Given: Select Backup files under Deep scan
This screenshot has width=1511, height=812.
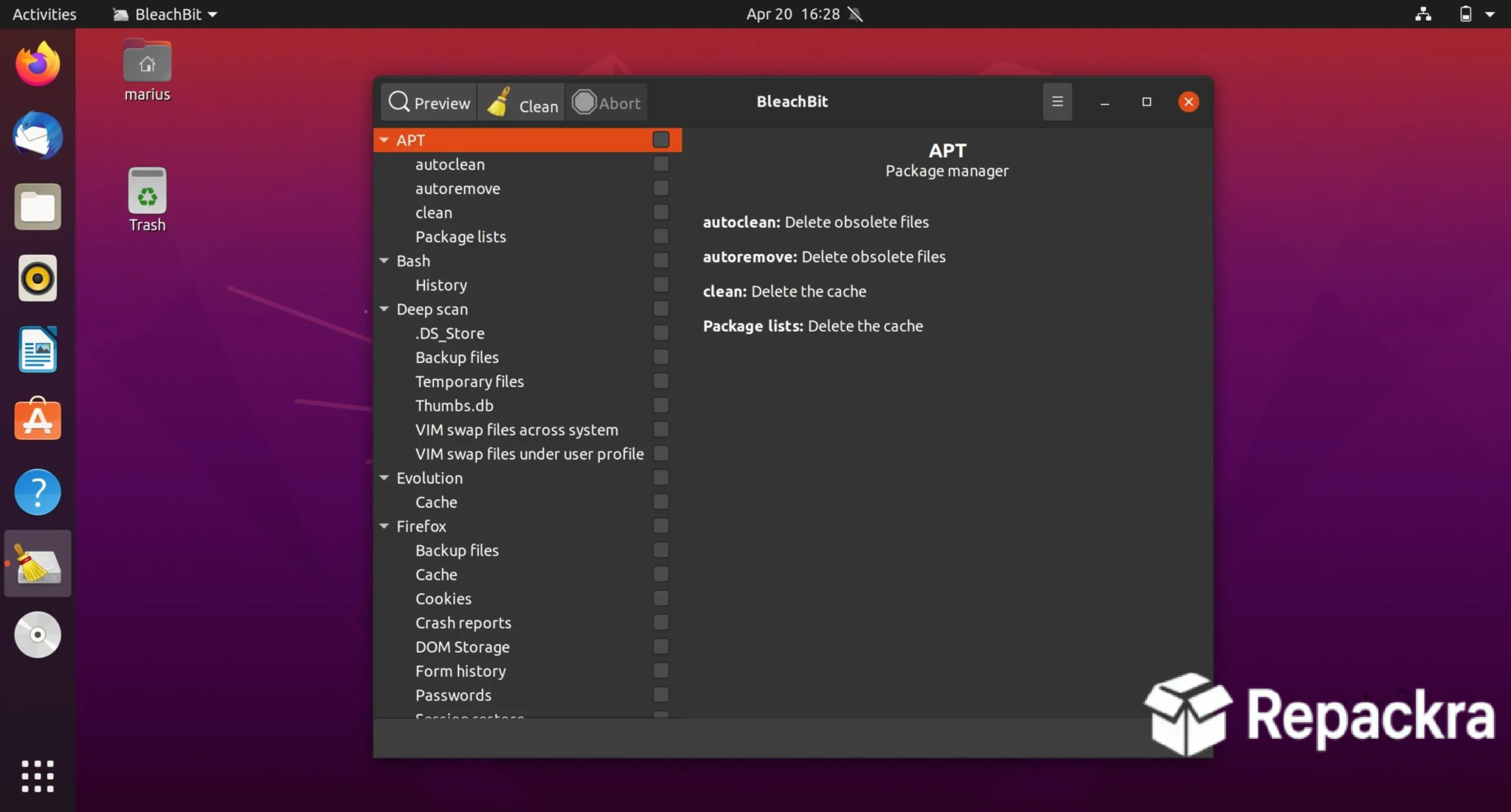Looking at the screenshot, I should coord(528,357).
